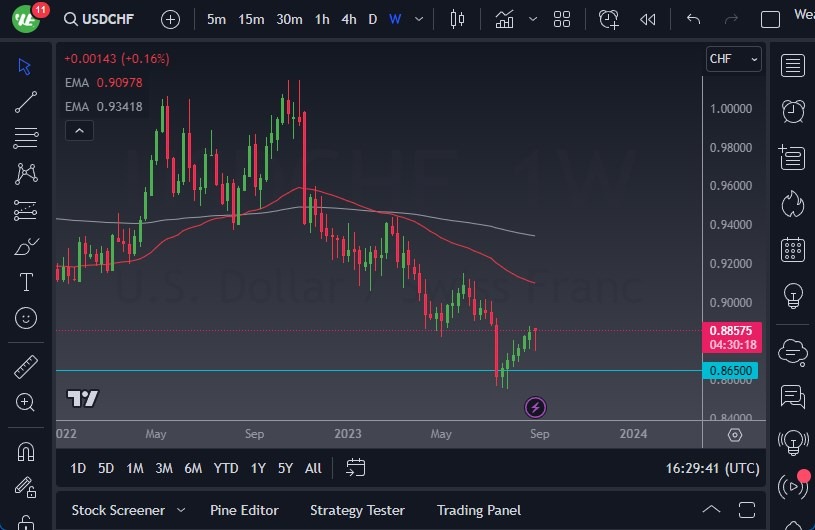Click the 0.86500 horizontal line price label
Image resolution: width=815 pixels, height=530 pixels.
pyautogui.click(x=733, y=371)
